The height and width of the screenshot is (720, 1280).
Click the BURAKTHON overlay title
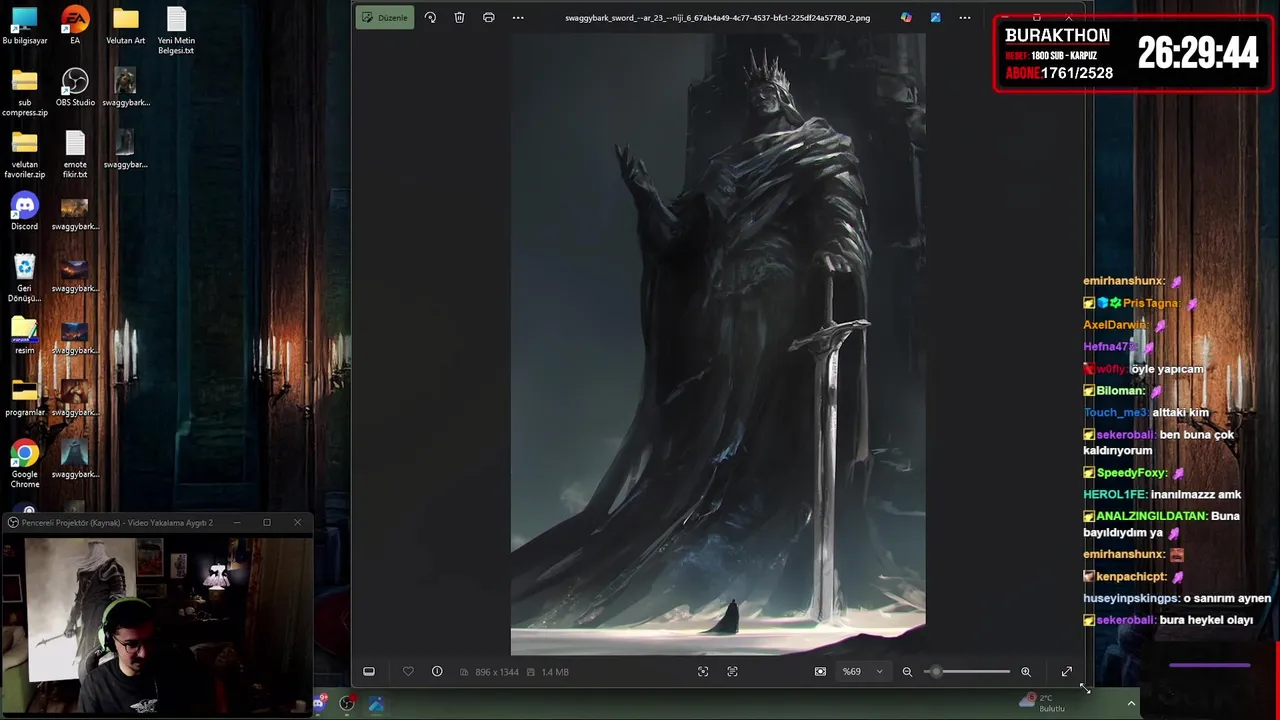pyautogui.click(x=1057, y=36)
